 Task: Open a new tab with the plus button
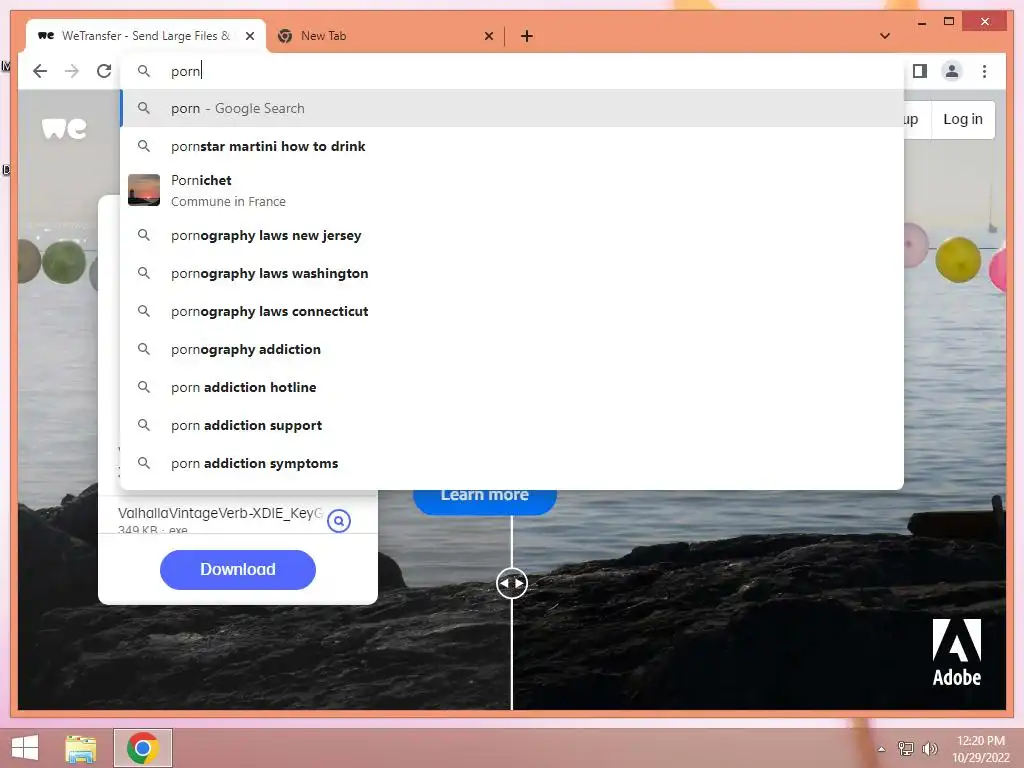point(527,36)
